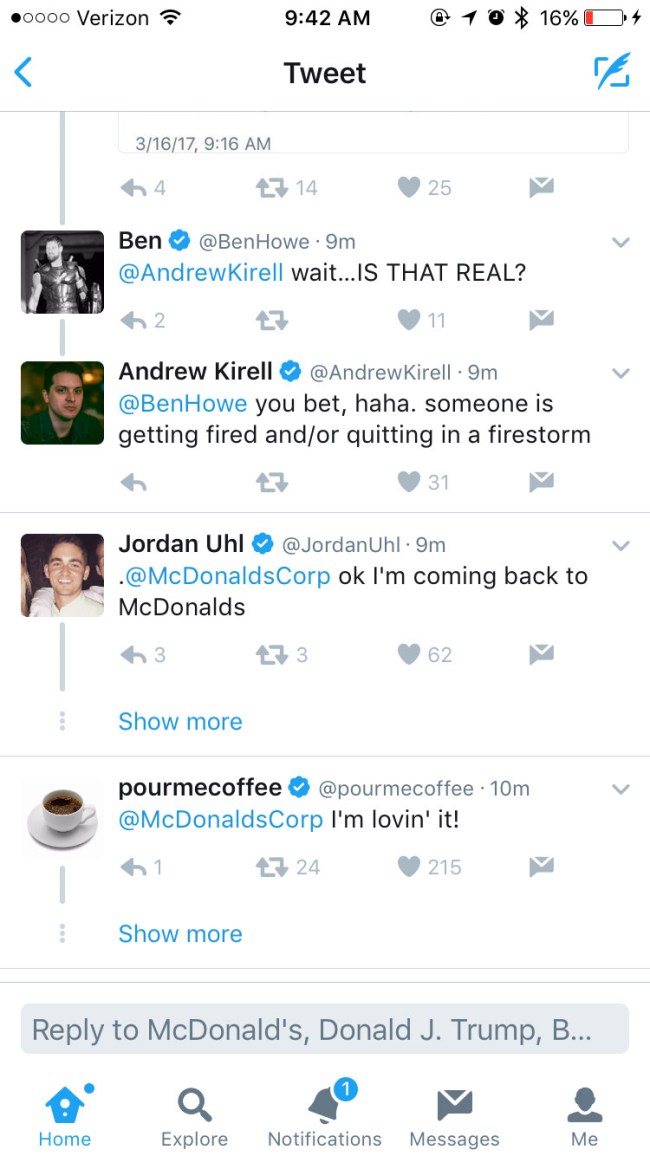Tap the Reply to McDonald's text field
The image size is (650, 1156).
point(325,1029)
